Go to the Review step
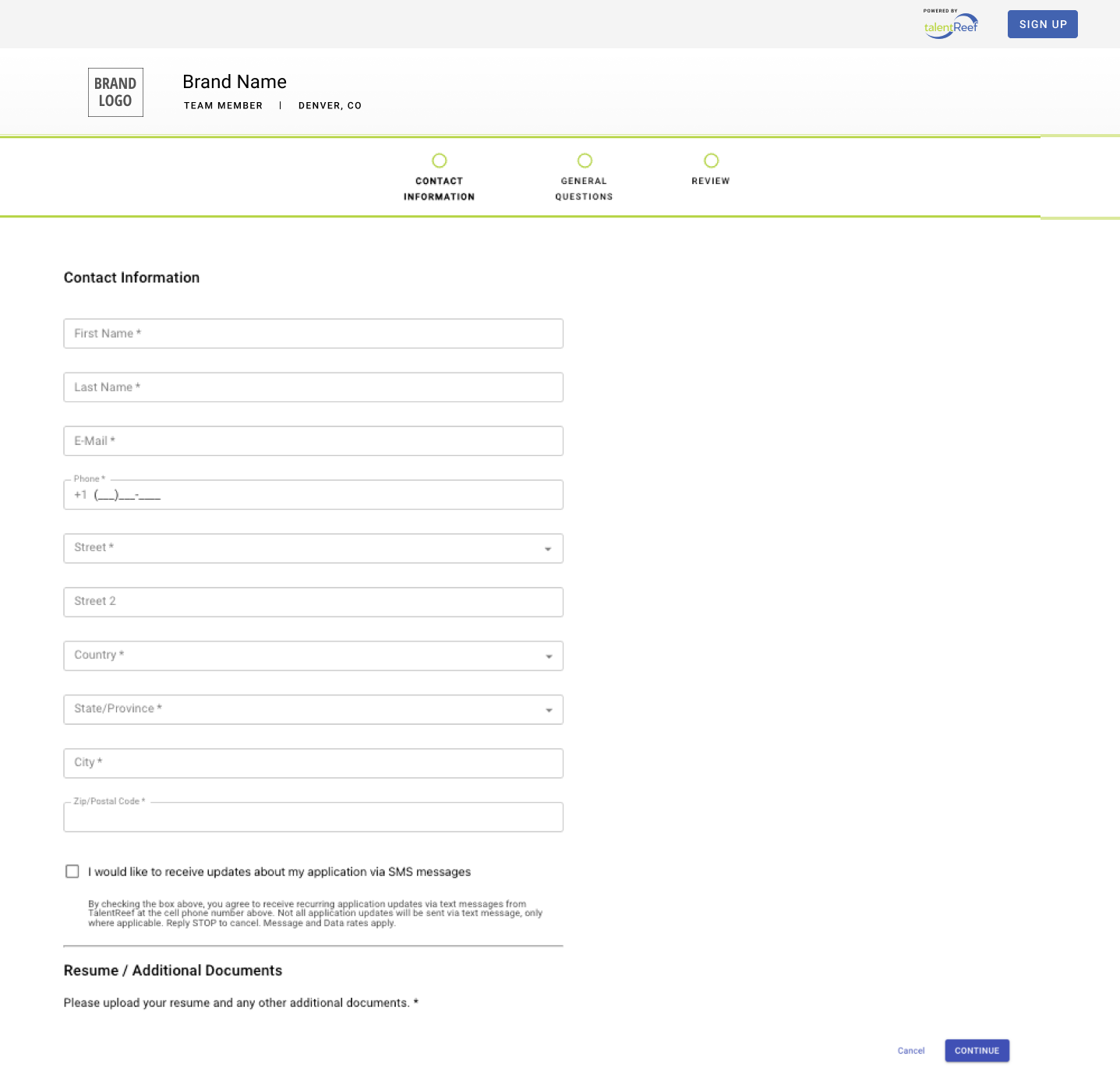 pos(710,180)
